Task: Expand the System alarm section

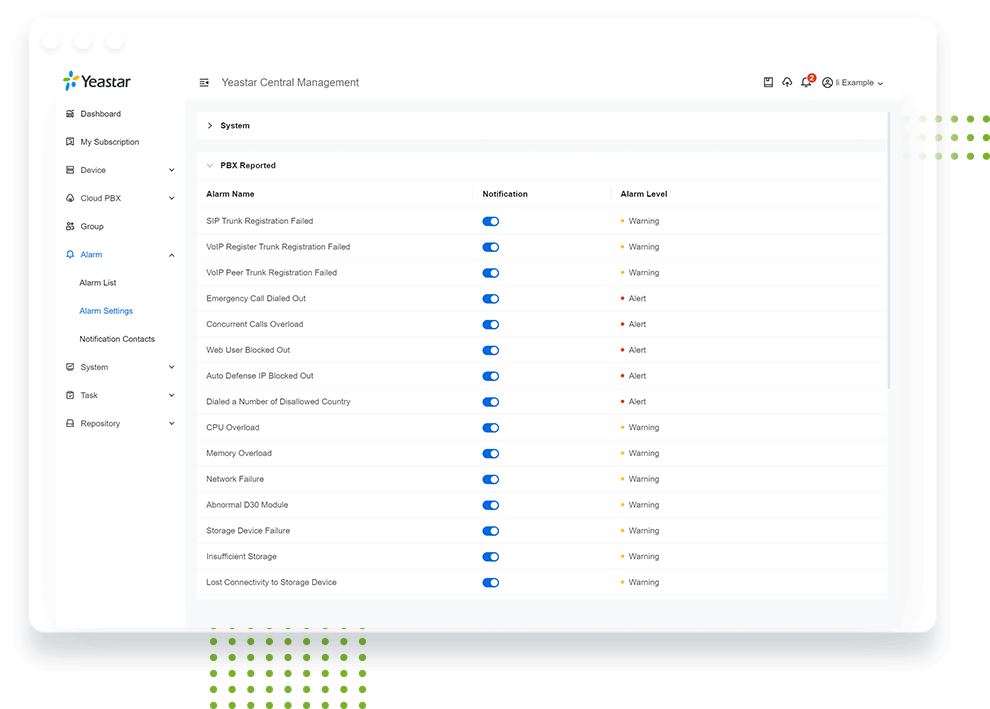Action: click(210, 126)
